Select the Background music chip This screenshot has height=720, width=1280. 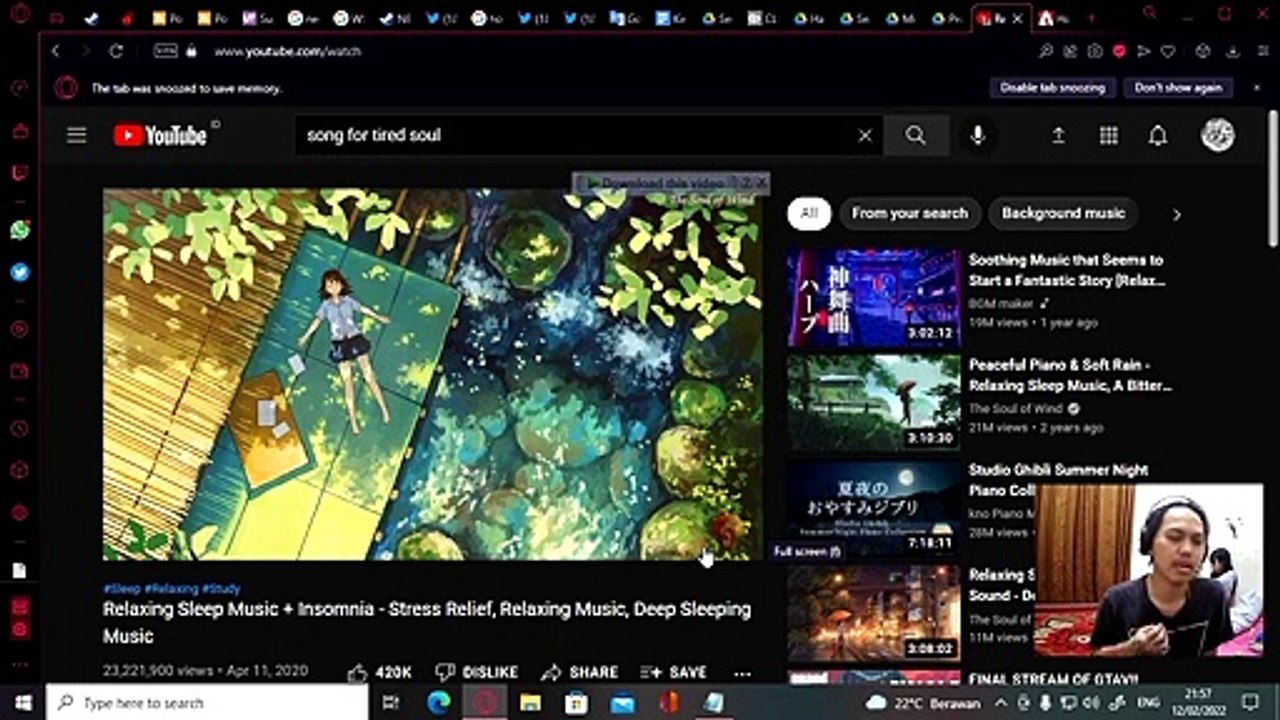click(x=1063, y=213)
